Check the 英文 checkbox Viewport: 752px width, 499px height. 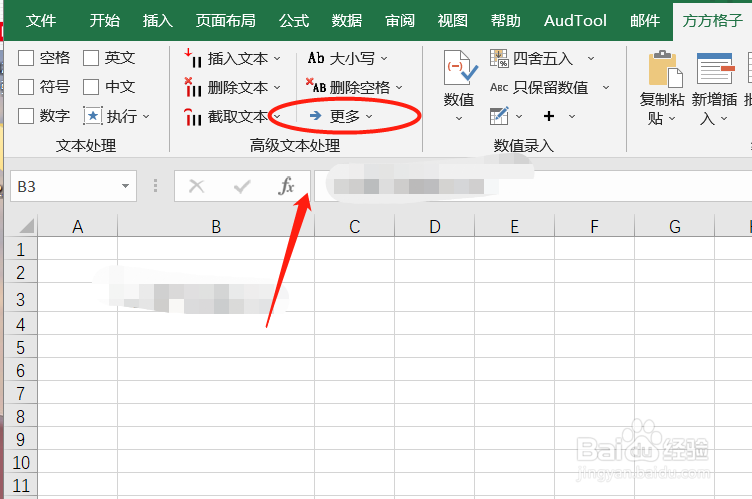tap(91, 59)
